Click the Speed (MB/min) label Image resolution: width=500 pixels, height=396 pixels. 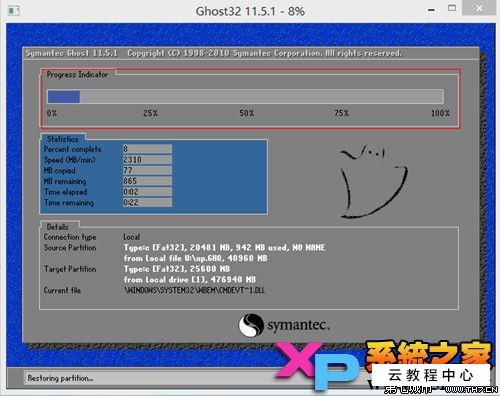tap(70, 160)
